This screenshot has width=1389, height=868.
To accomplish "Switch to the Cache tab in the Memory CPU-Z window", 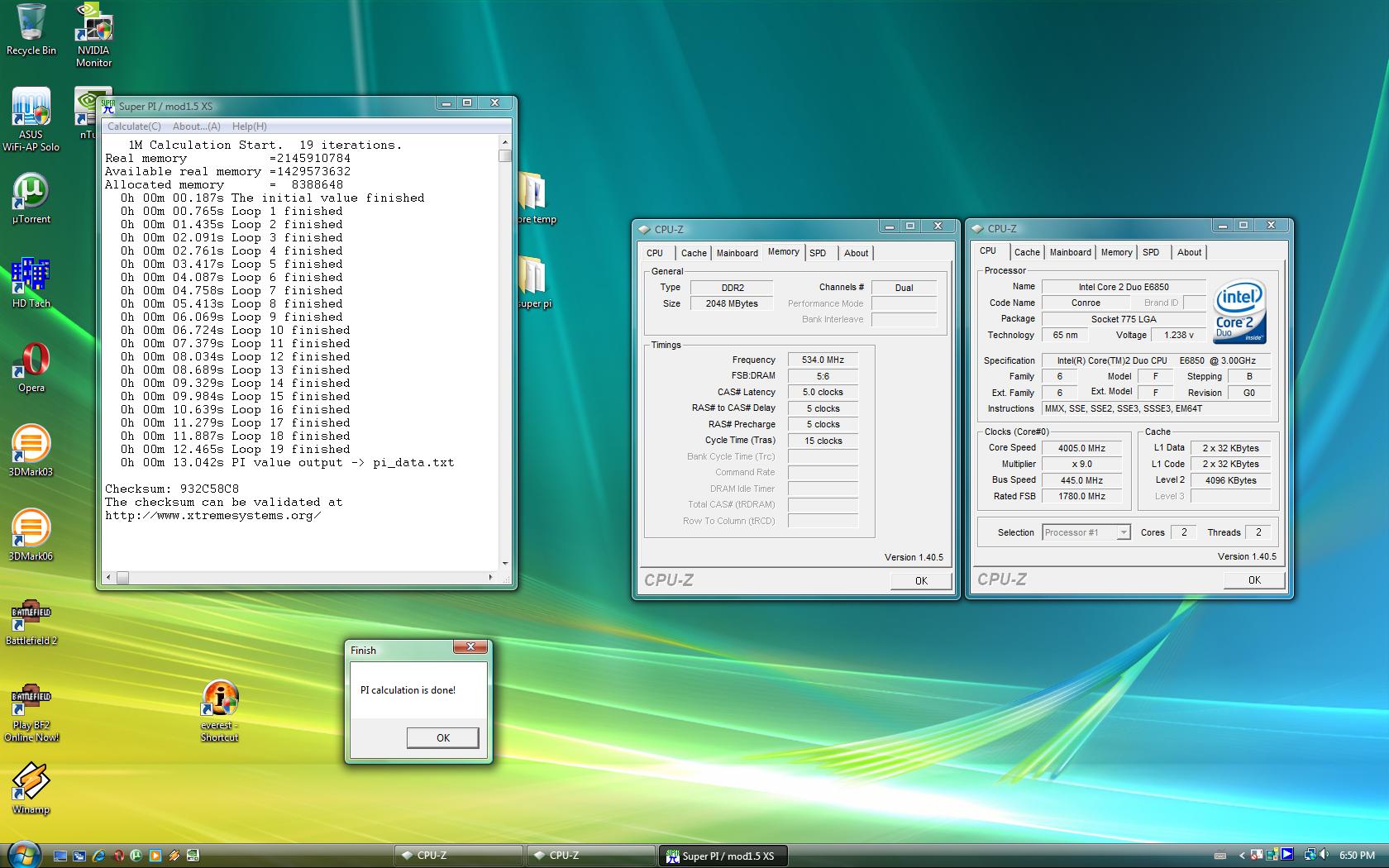I will (694, 253).
